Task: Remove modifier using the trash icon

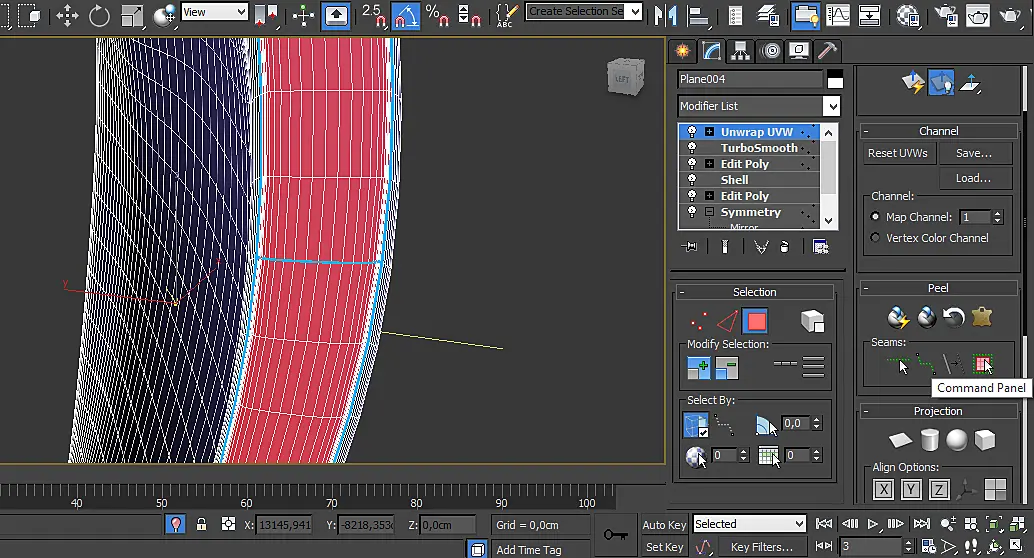Action: point(784,247)
